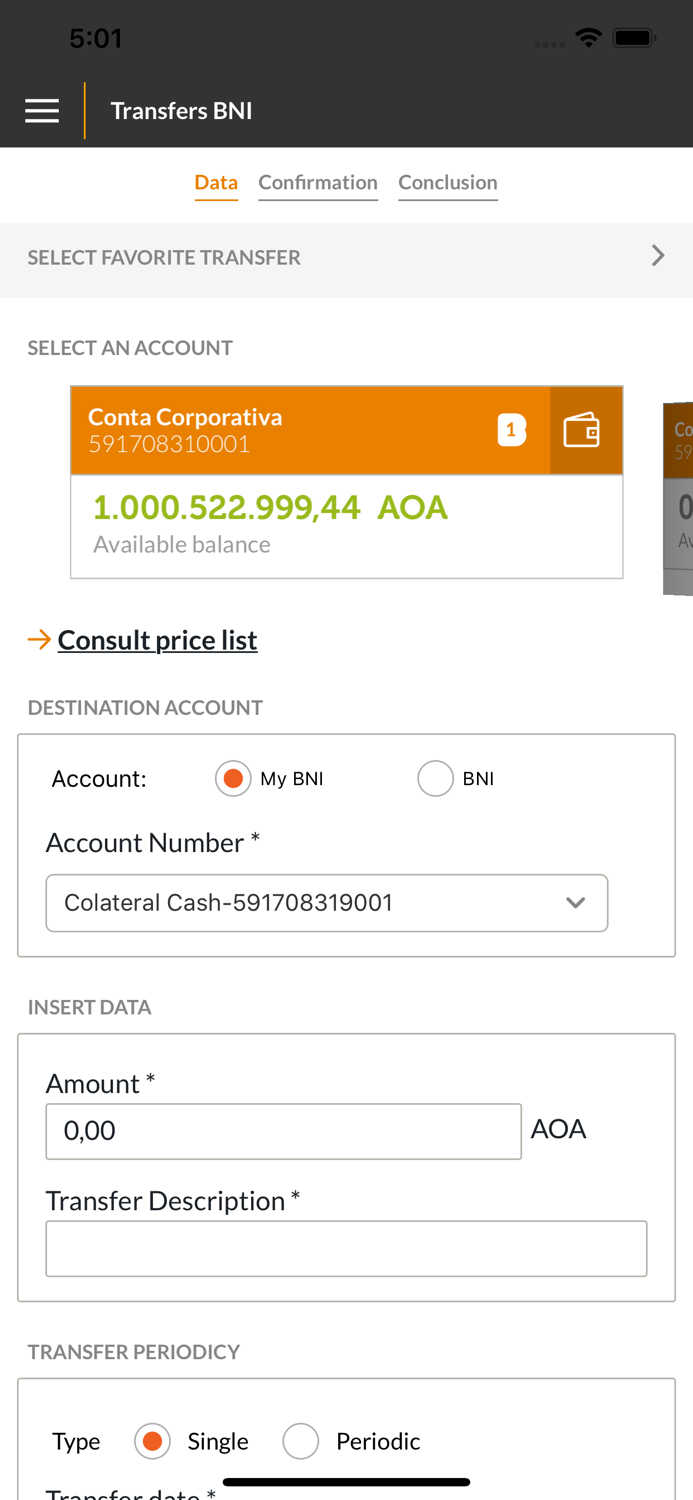This screenshot has width=693, height=1500.
Task: Select the BNI radio button
Action: (436, 779)
